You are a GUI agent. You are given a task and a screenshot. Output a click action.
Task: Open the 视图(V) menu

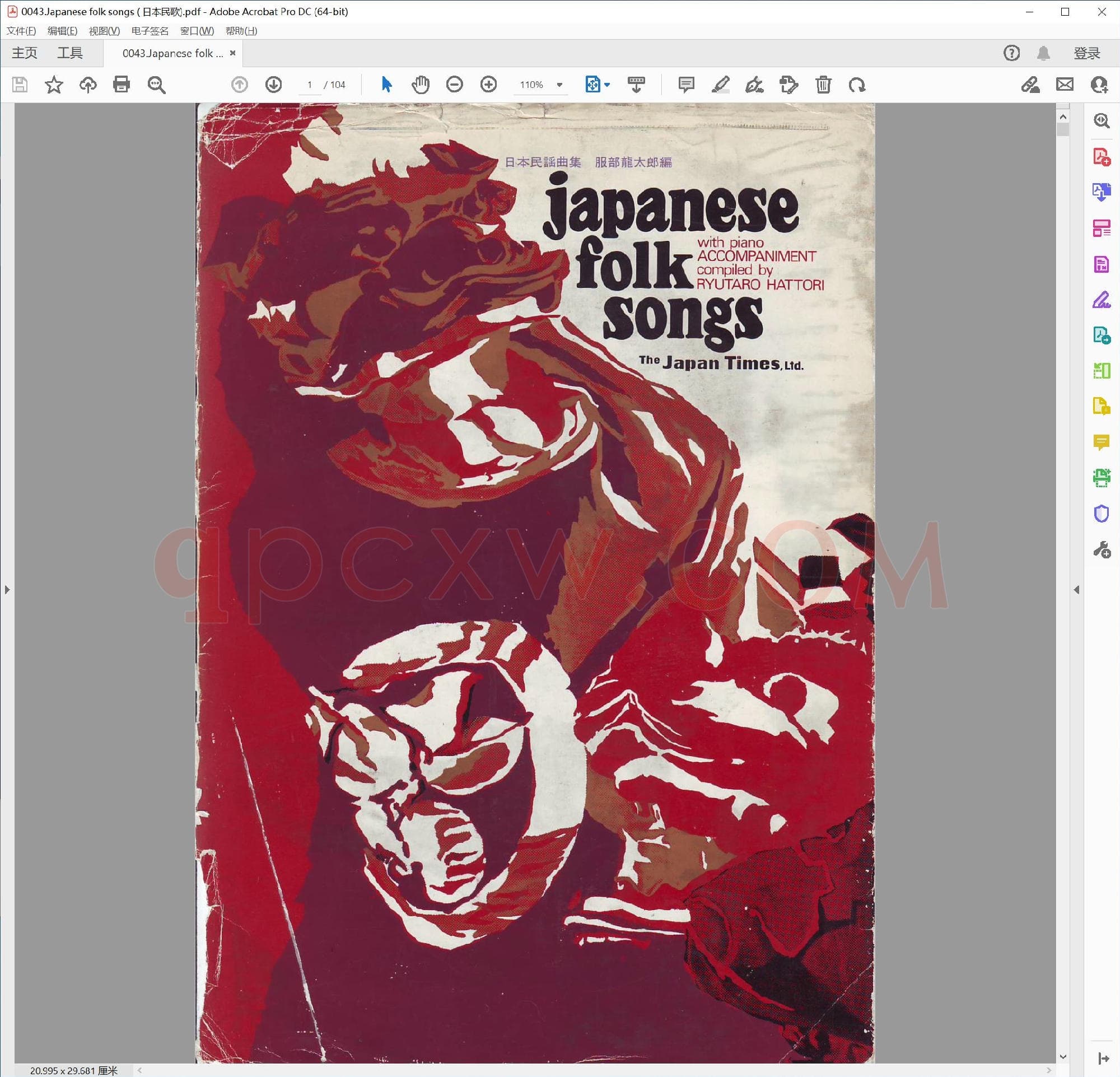(x=104, y=31)
